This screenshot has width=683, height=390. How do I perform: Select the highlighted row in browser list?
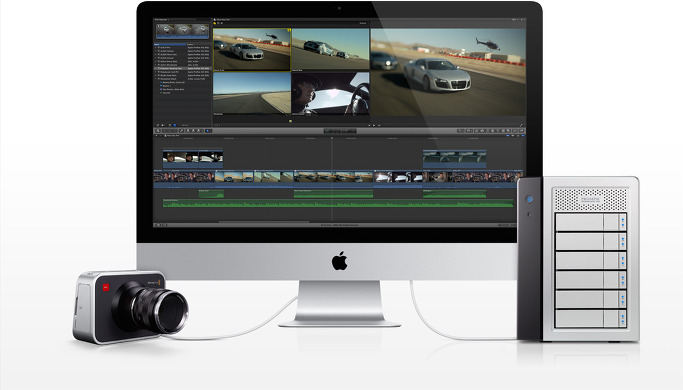point(183,68)
